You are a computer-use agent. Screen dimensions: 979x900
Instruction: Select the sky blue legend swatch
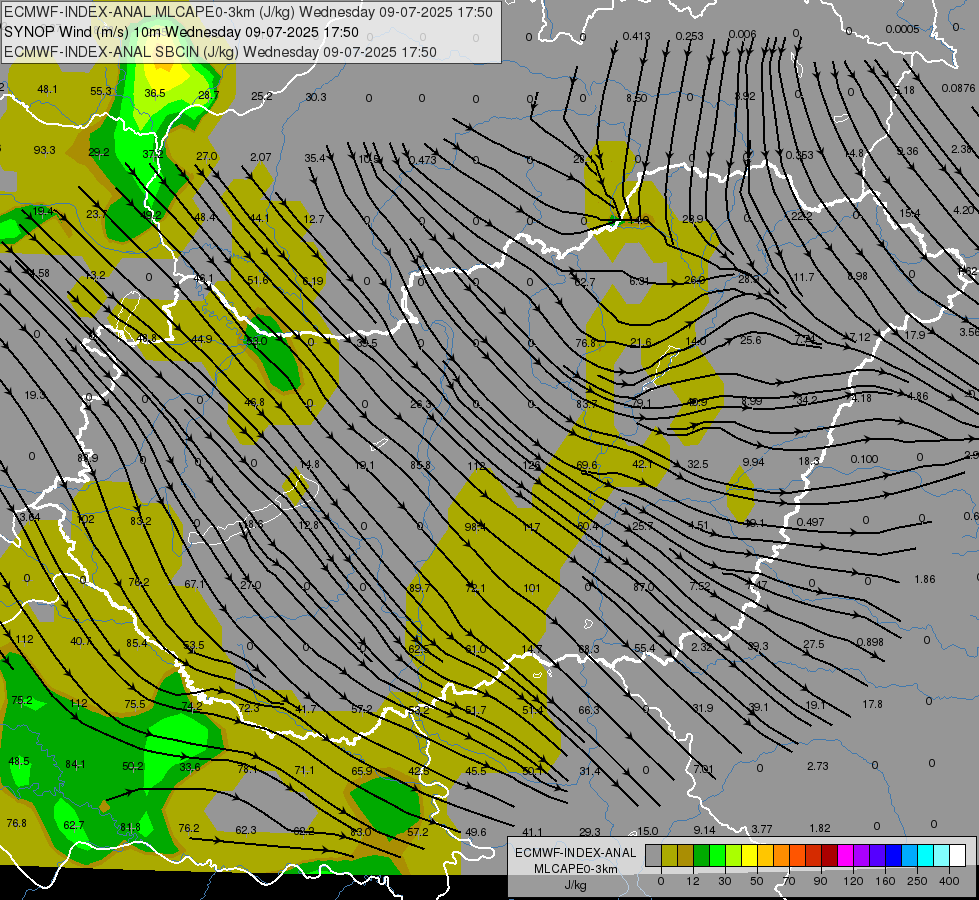point(909,855)
